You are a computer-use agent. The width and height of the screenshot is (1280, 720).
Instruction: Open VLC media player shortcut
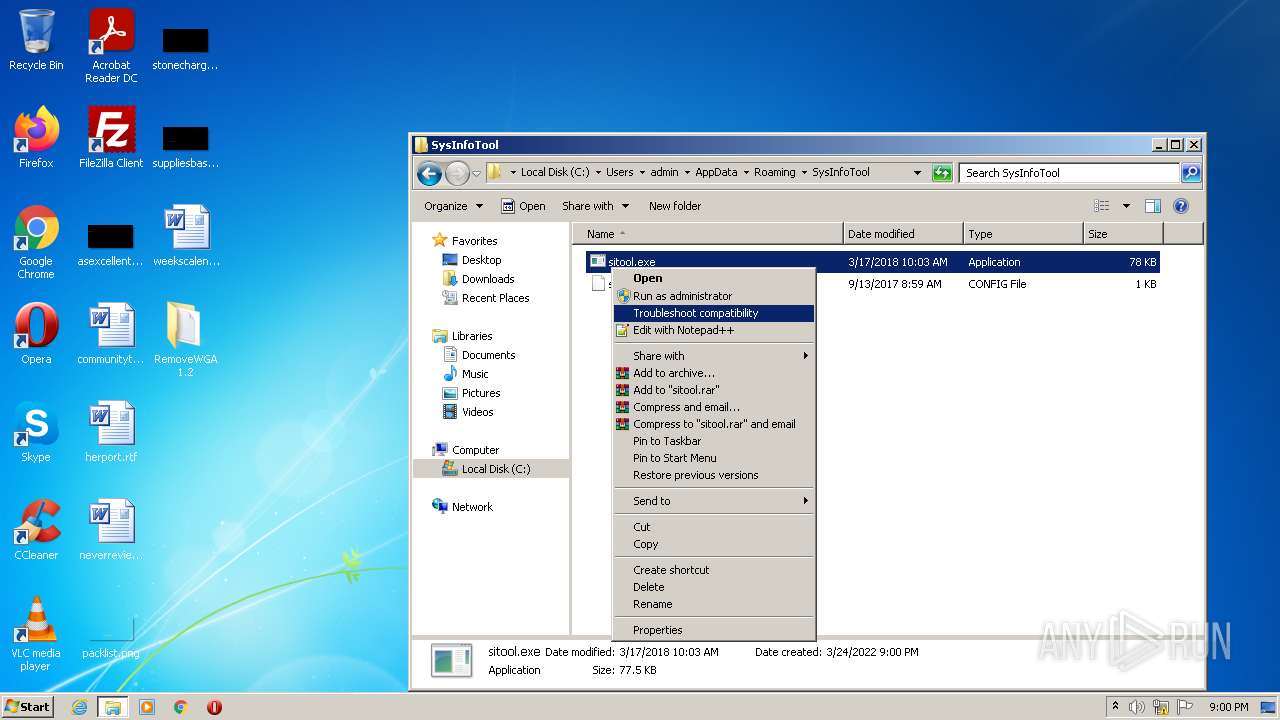(x=36, y=633)
